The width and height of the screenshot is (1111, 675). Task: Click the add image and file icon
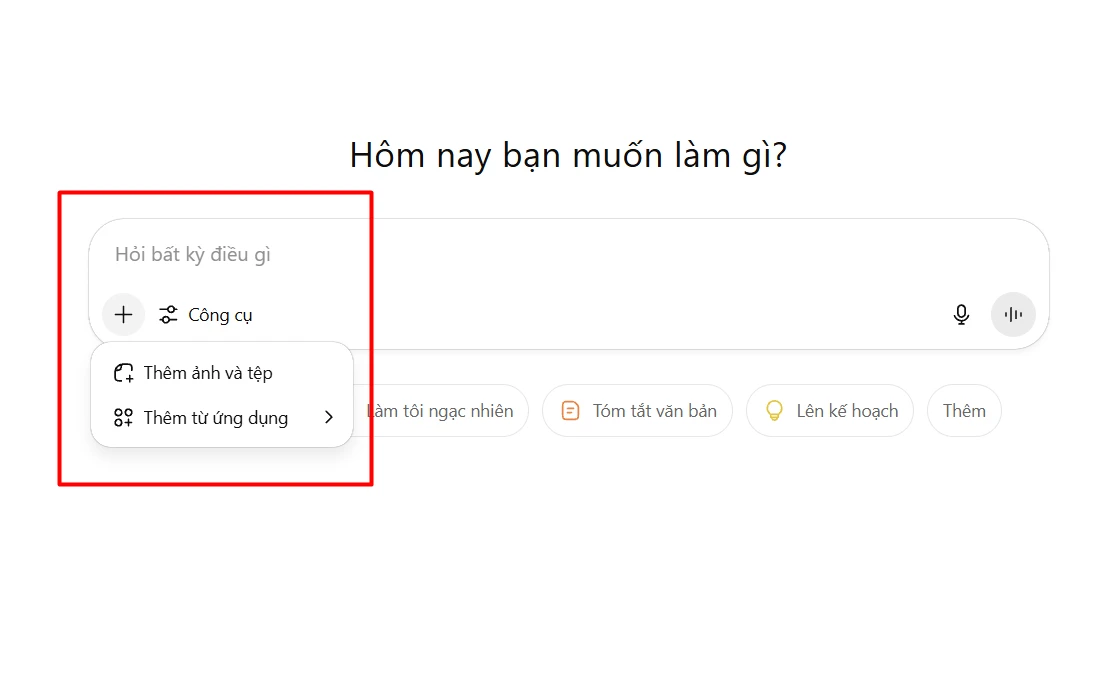(123, 373)
